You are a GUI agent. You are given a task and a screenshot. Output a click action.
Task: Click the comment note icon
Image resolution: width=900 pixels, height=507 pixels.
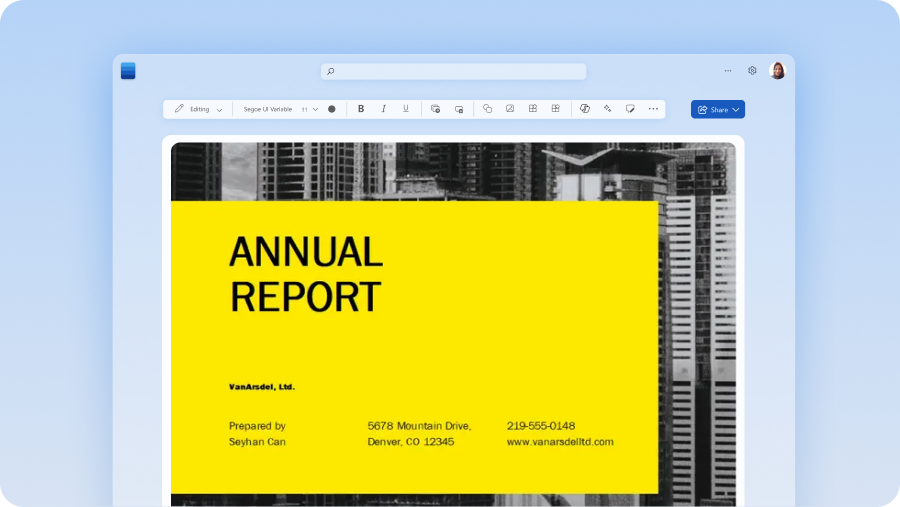(x=630, y=109)
